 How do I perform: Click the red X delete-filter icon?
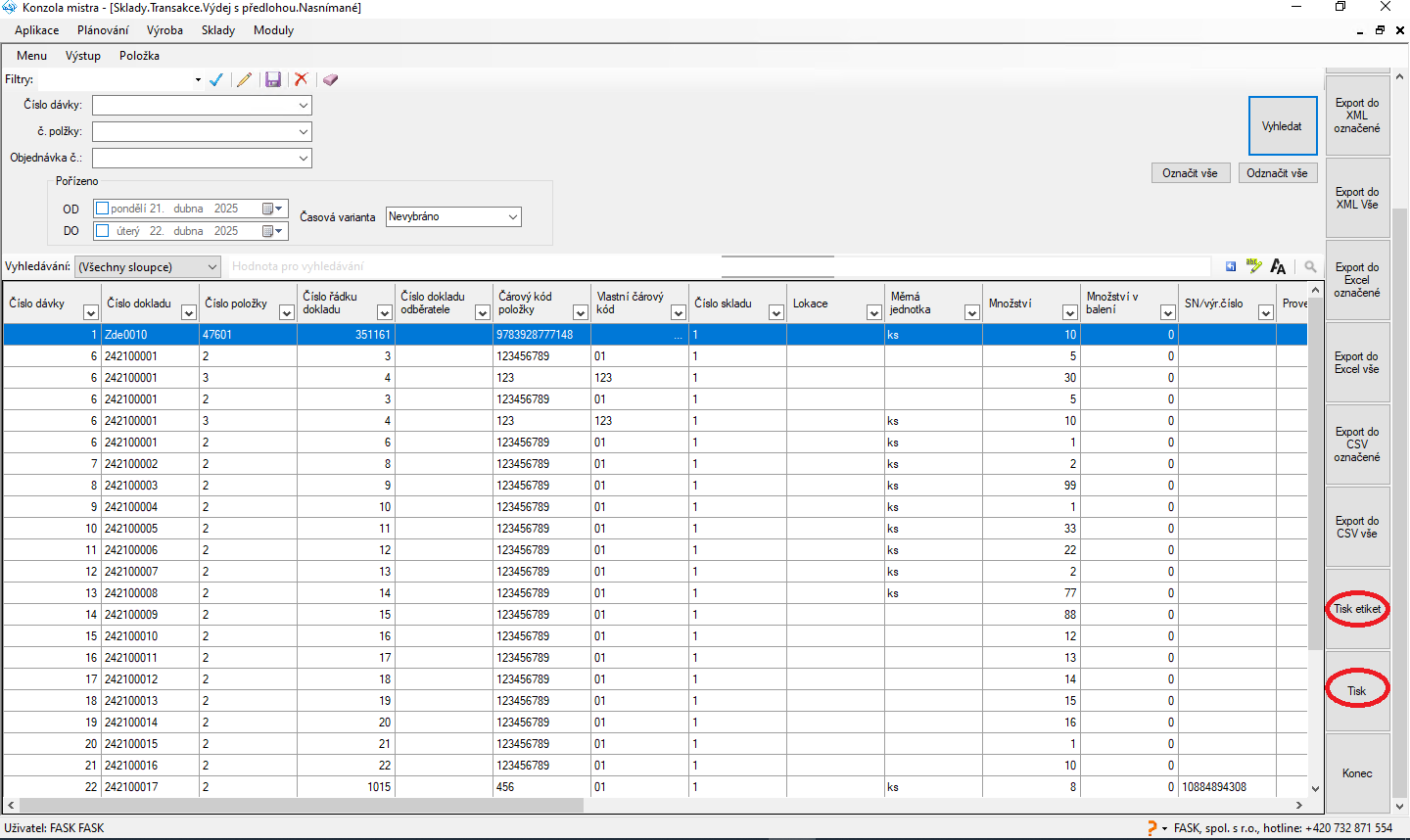tap(302, 79)
